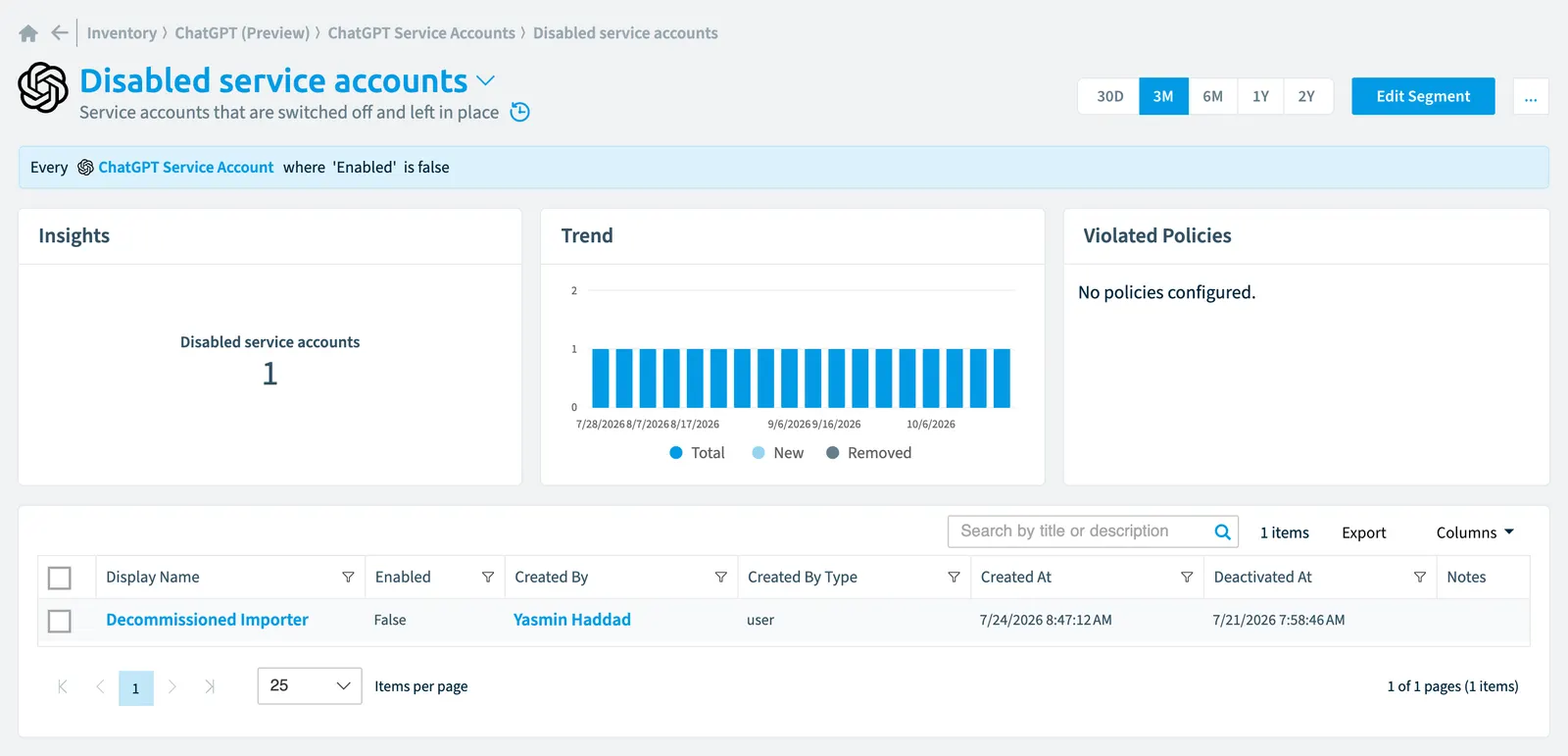Go to the next page

pyautogui.click(x=172, y=686)
